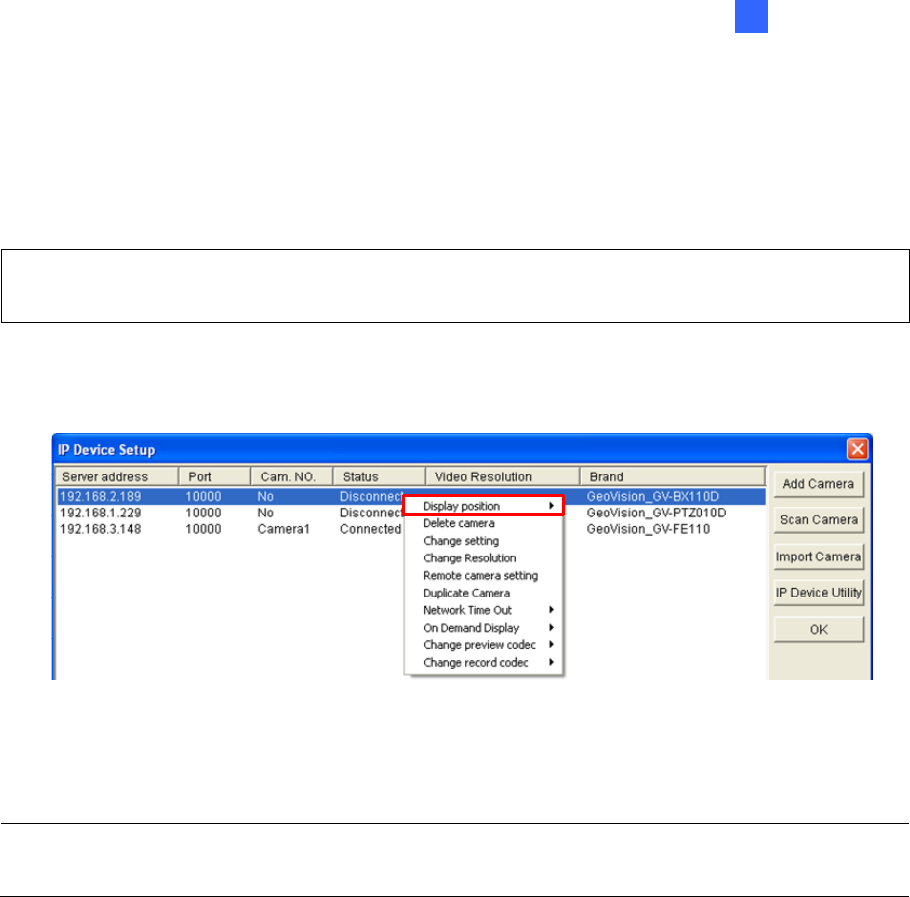Click GeoVision_GV-FE110 brand cell
Screen dimensions: 910x897
648,529
